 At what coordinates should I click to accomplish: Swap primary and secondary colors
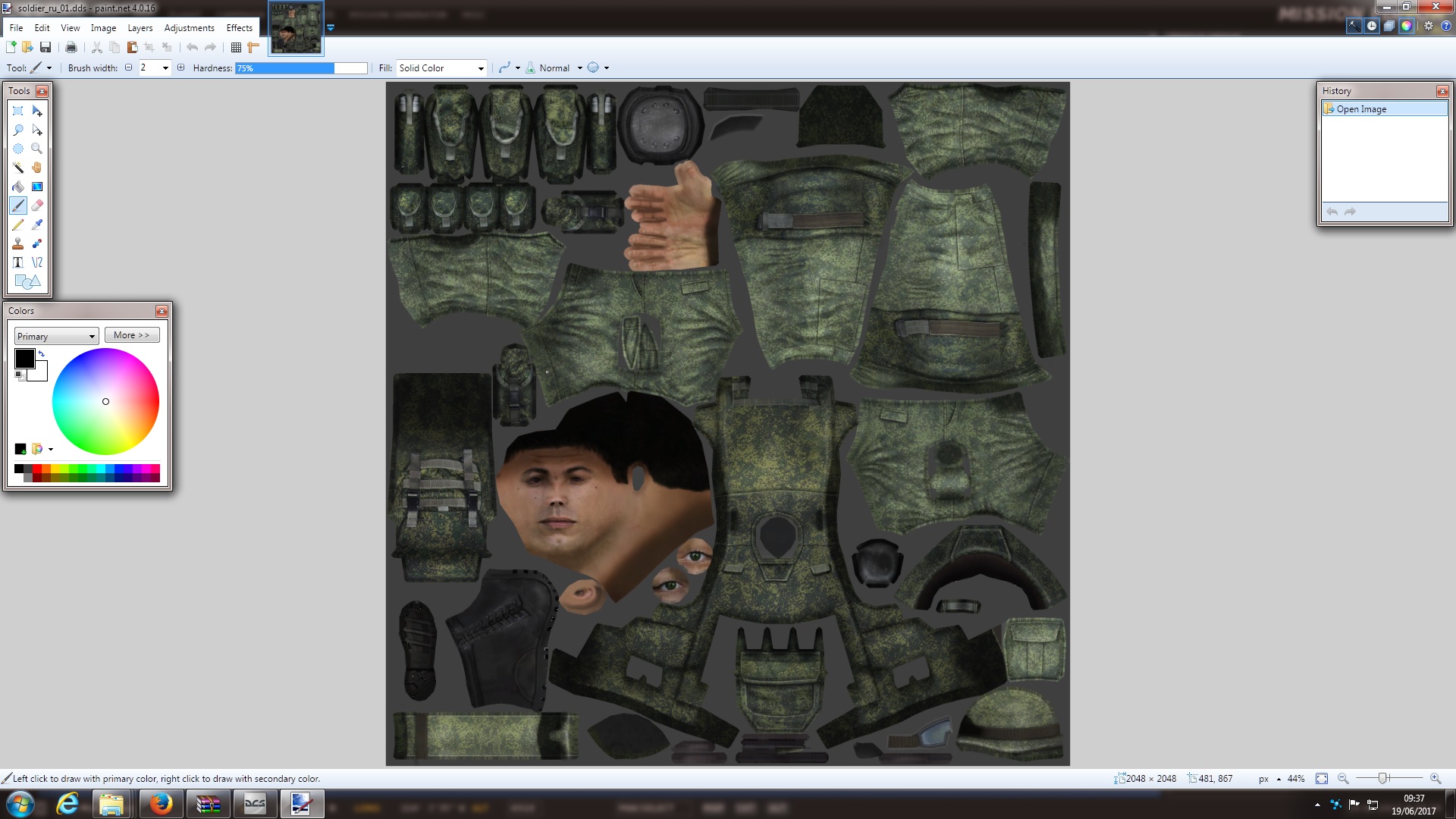pos(42,354)
